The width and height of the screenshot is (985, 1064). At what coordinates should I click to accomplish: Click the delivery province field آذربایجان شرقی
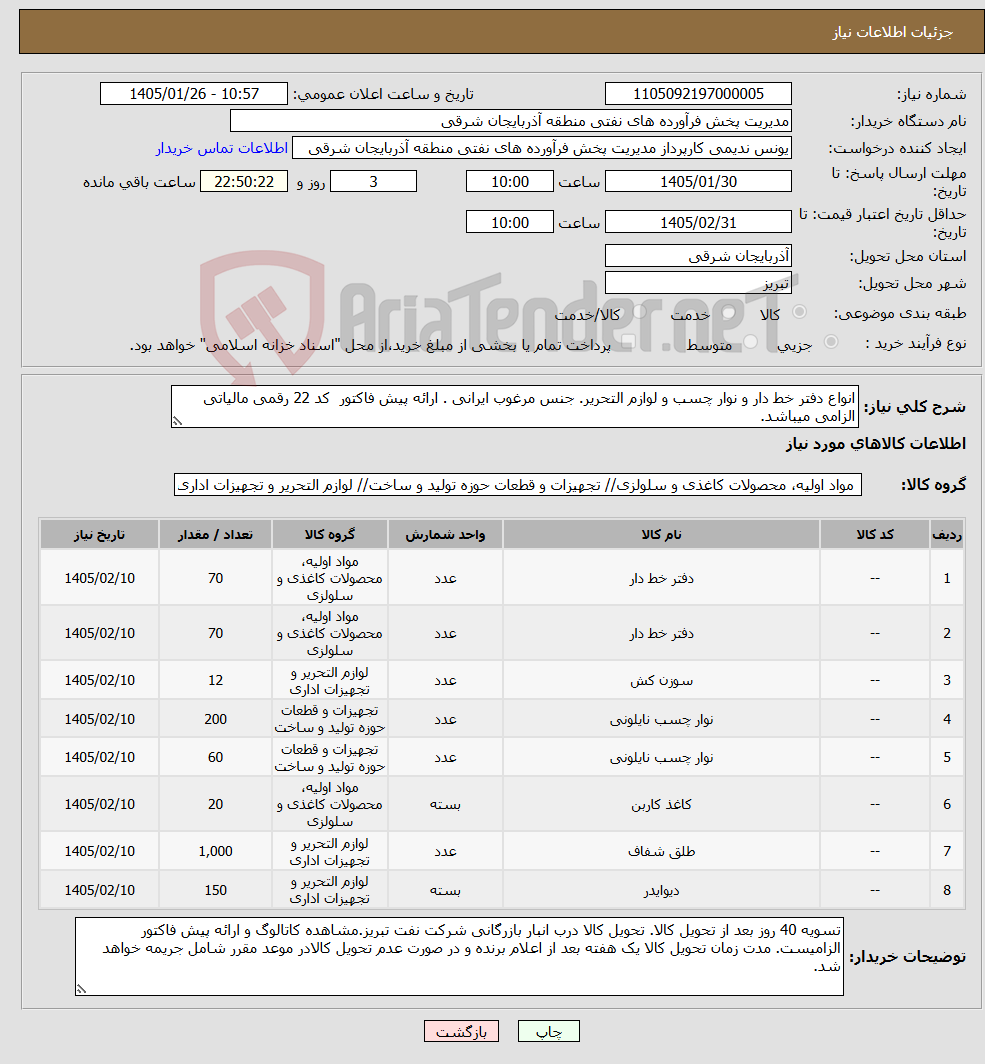pyautogui.click(x=698, y=256)
